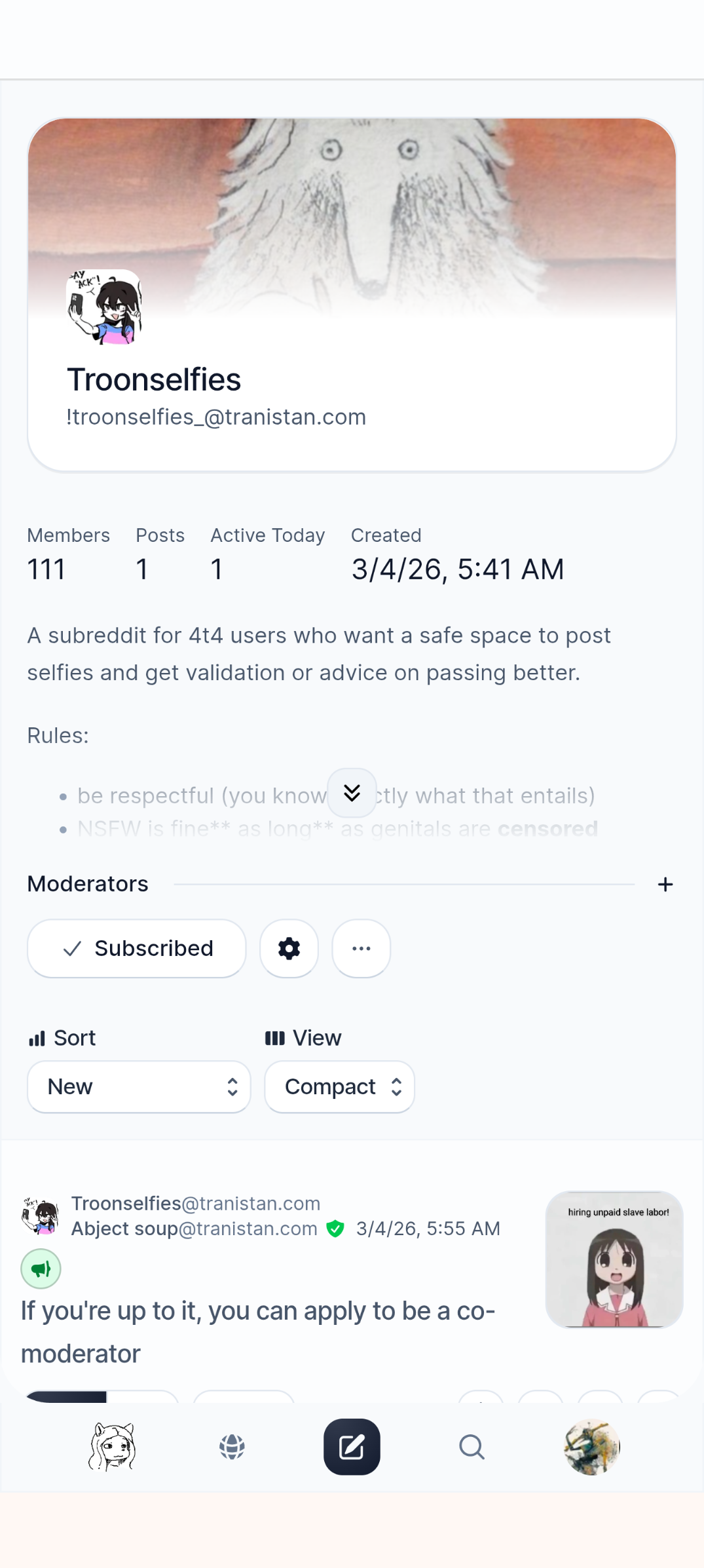Open search with the magnifying glass
The width and height of the screenshot is (704, 1568).
[x=472, y=1446]
